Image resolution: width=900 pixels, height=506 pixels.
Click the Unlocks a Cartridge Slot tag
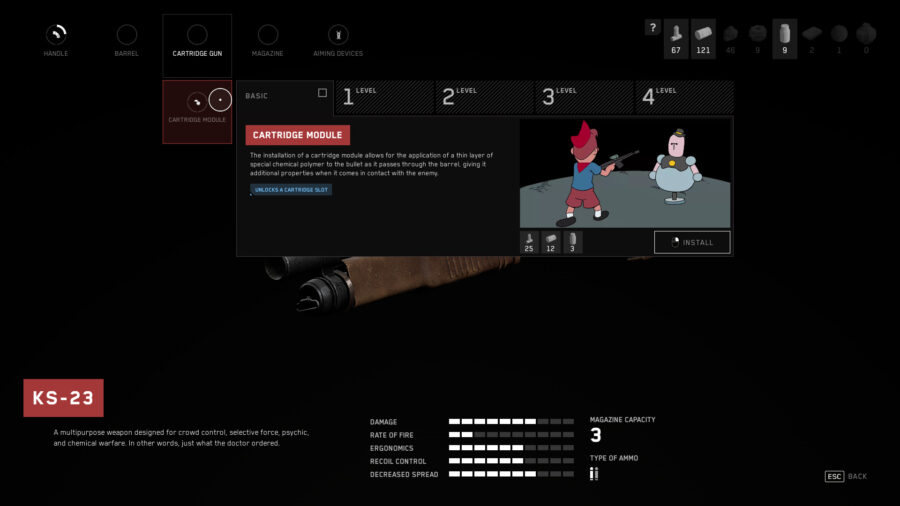coord(291,189)
